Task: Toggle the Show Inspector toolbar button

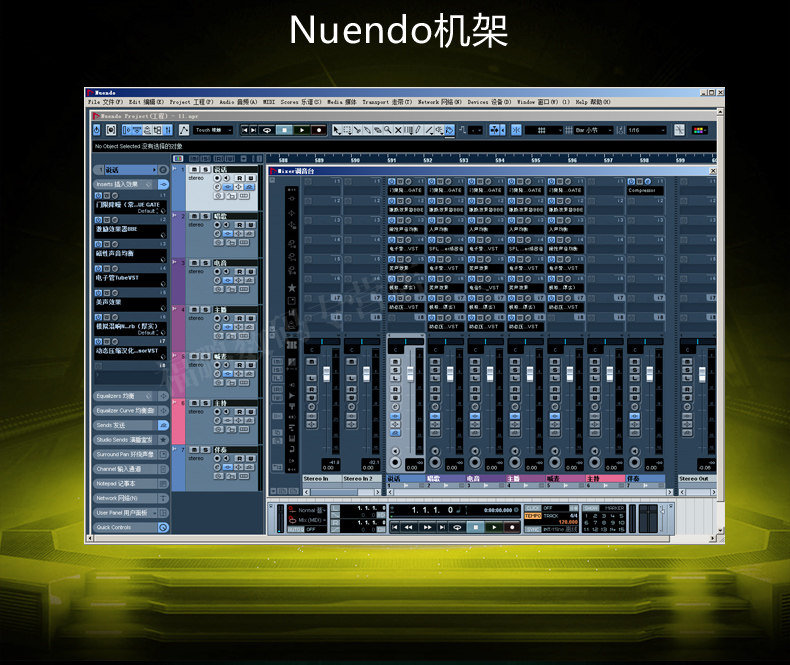Action: coord(126,130)
